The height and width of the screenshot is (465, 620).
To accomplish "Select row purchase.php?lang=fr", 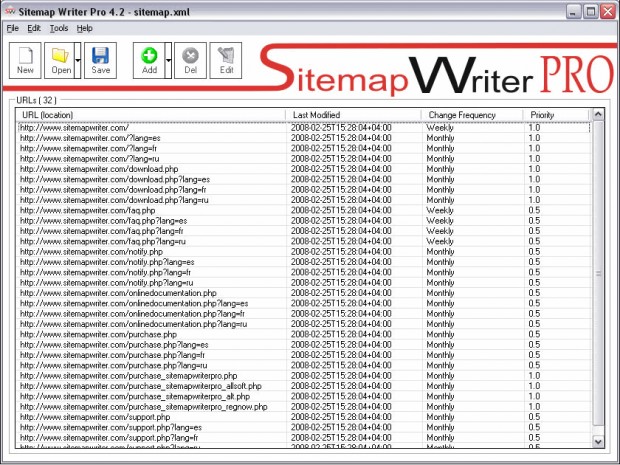I will (304, 355).
